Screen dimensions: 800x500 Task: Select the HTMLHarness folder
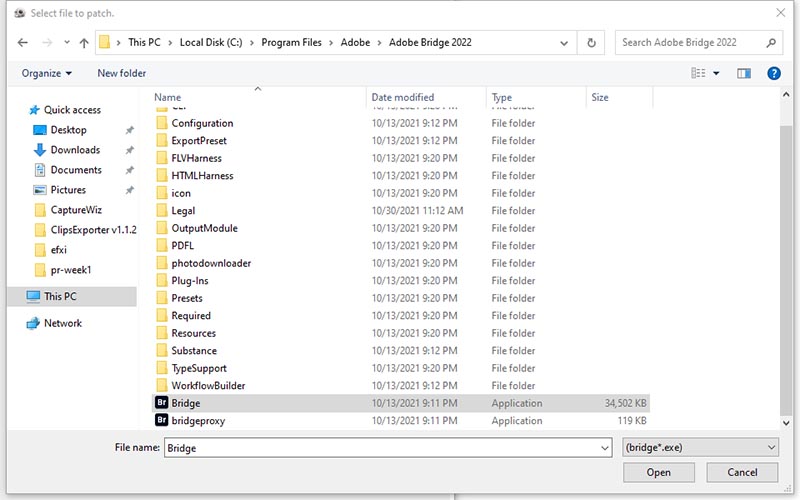[202, 176]
